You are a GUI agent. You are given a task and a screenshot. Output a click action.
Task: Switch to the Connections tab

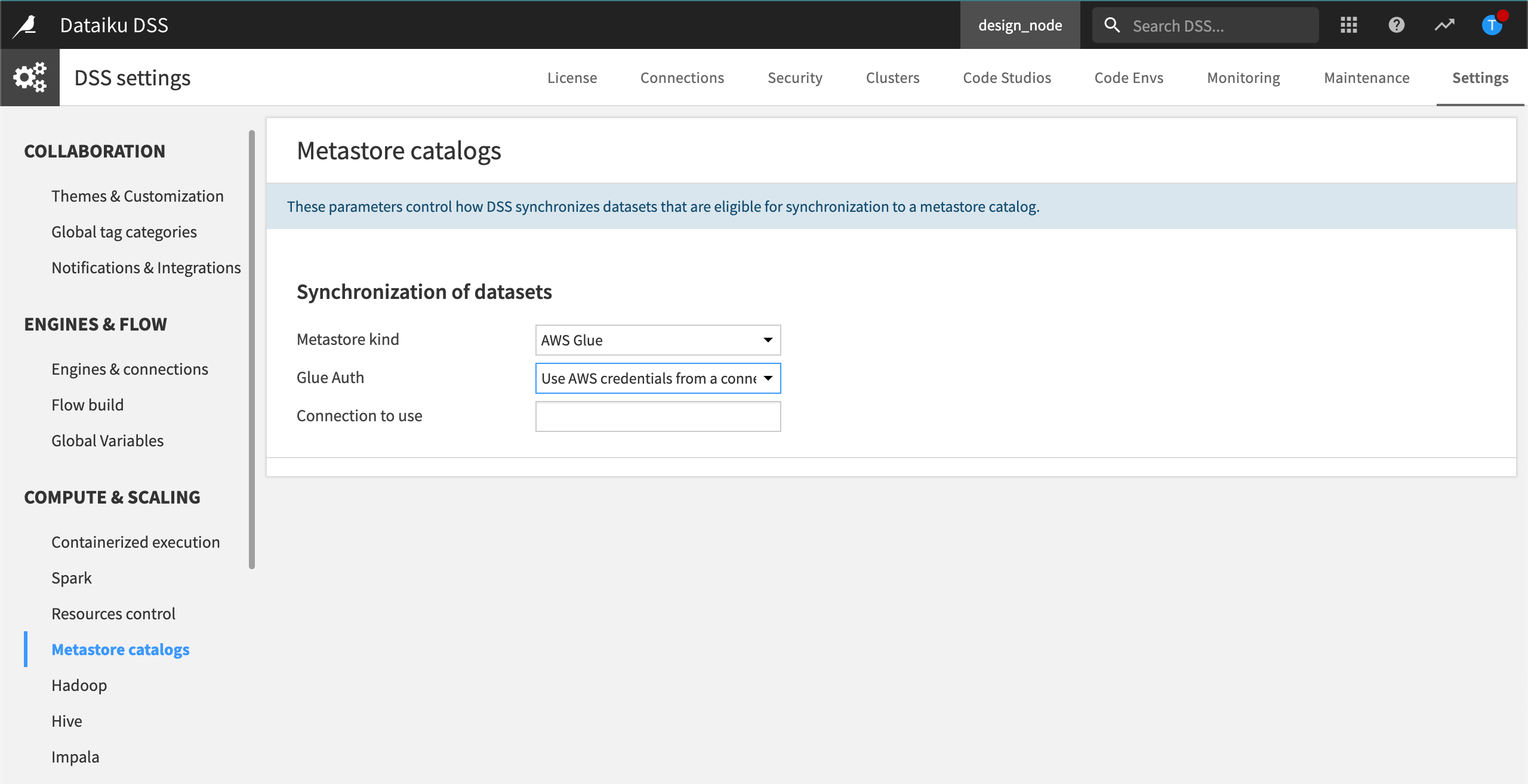pyautogui.click(x=682, y=77)
